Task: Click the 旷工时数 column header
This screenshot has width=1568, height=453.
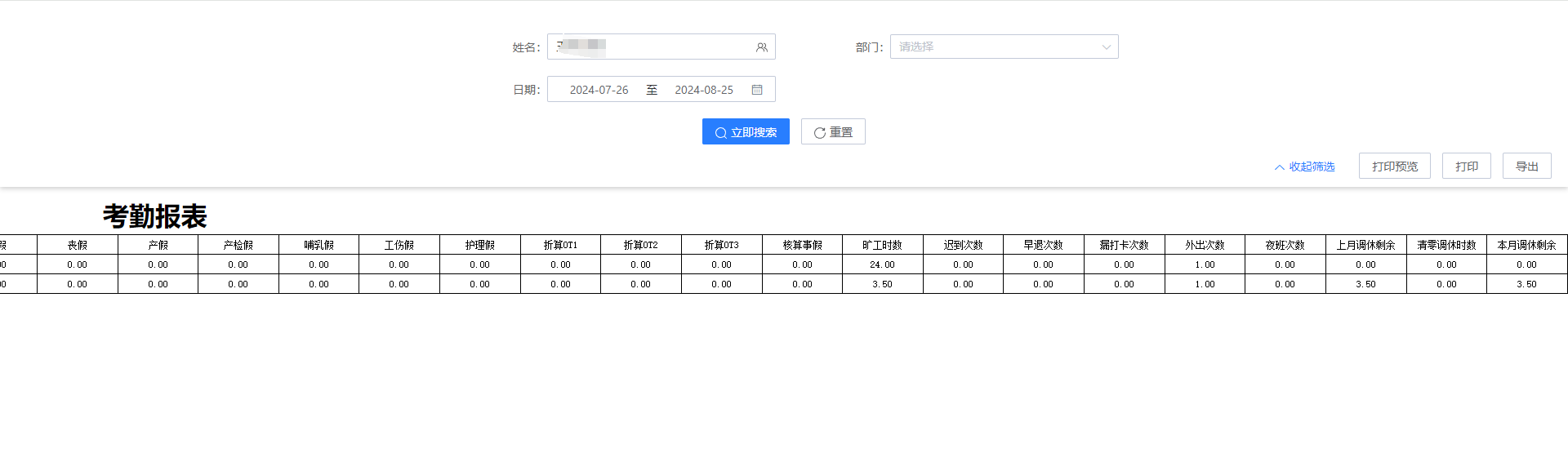Action: click(x=882, y=245)
